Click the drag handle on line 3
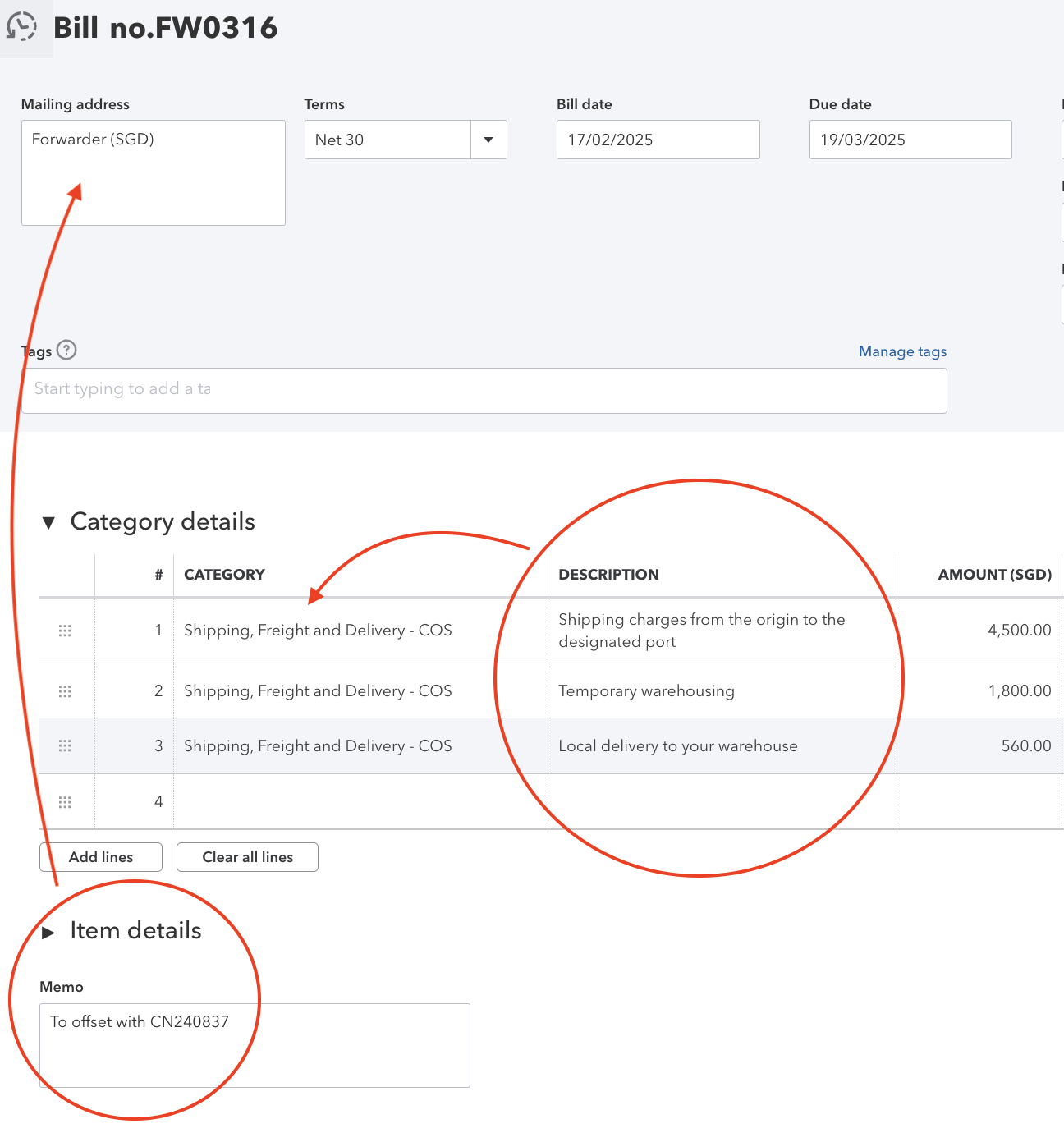This screenshot has width=1064, height=1133. [x=66, y=745]
